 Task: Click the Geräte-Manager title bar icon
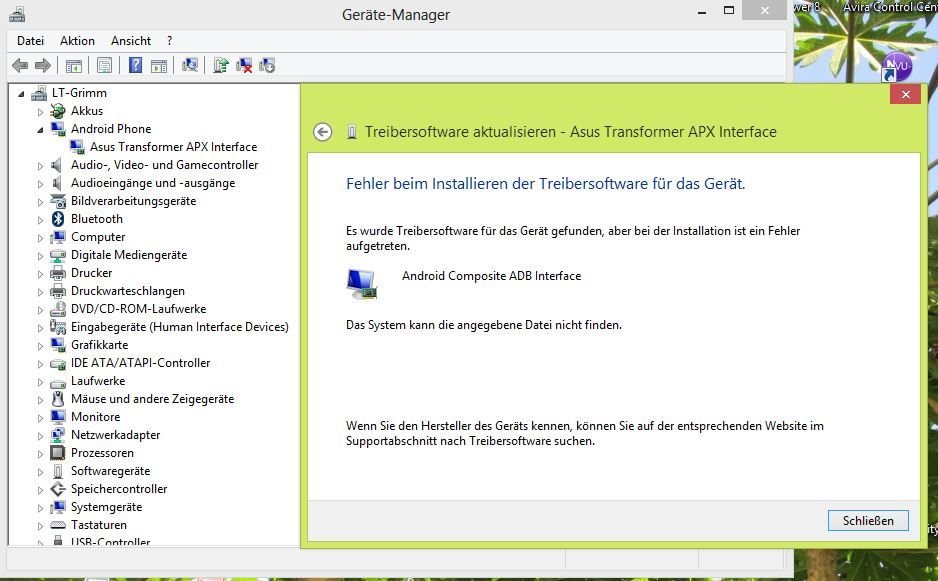17,14
